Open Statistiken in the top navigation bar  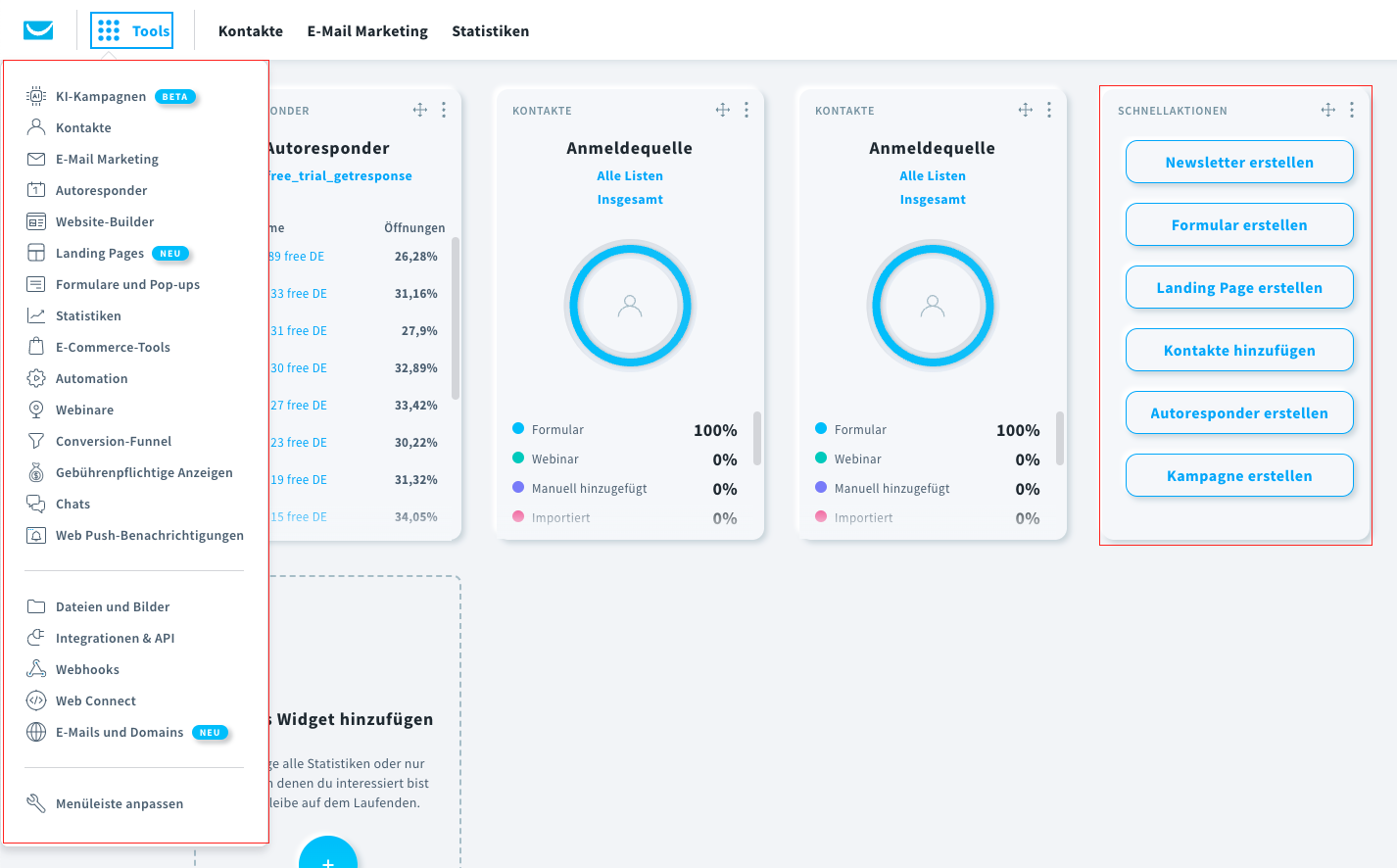(491, 31)
